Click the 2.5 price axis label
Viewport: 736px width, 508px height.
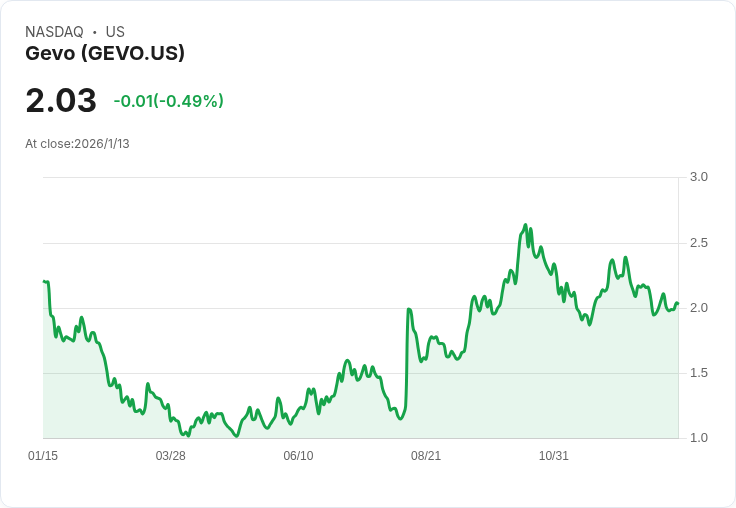699,243
